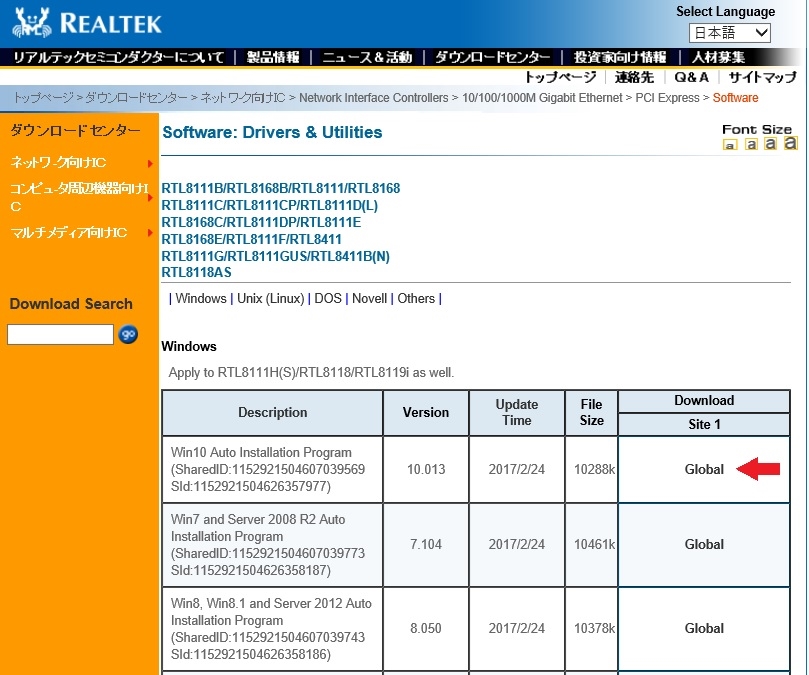Click Win7 and Server 2008 R2 description
This screenshot has width=809, height=675.
[268, 544]
